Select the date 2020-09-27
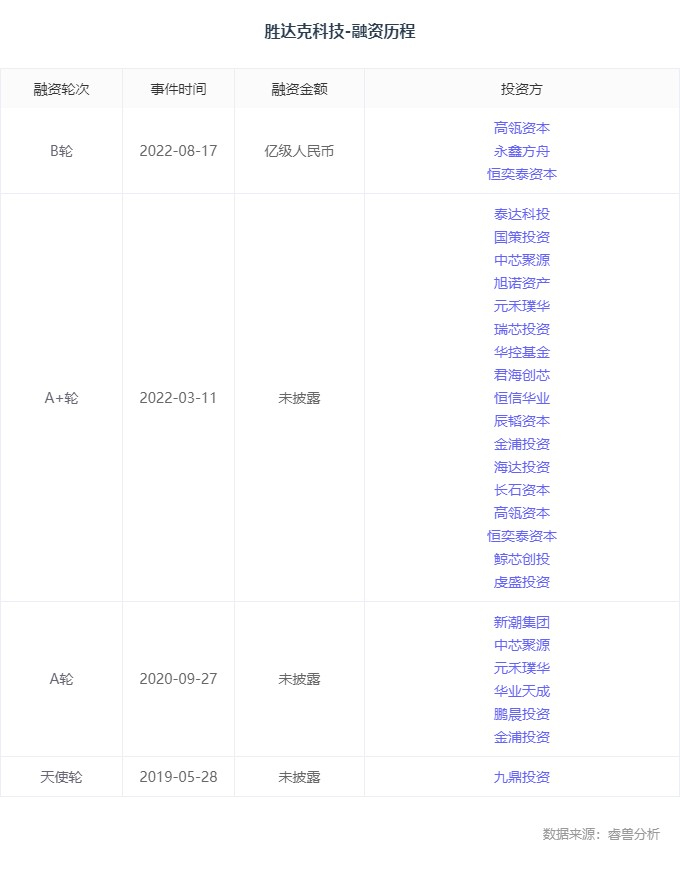Screen dimensions: 680x870 pyautogui.click(x=178, y=679)
